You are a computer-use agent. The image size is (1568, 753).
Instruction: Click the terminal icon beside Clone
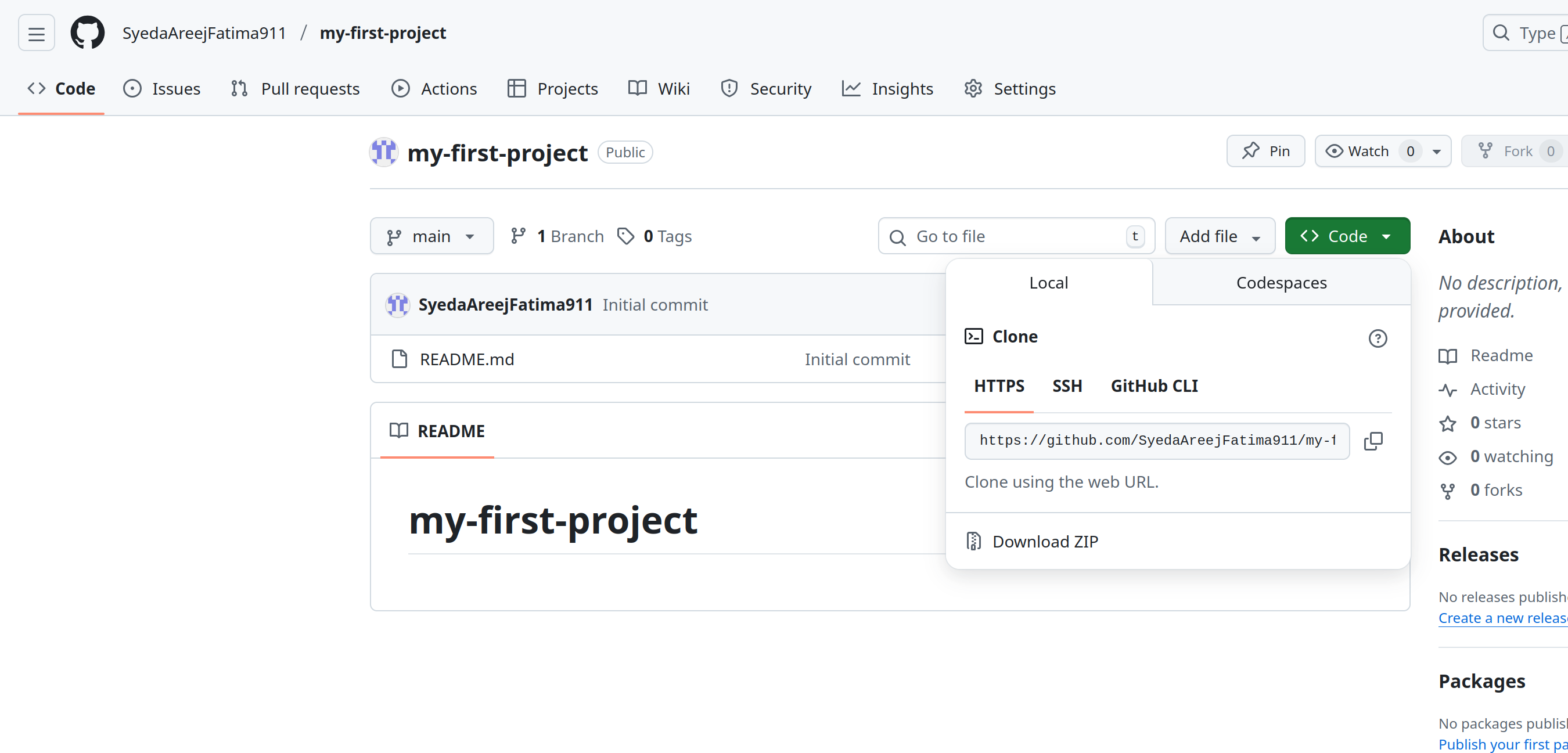pyautogui.click(x=973, y=337)
